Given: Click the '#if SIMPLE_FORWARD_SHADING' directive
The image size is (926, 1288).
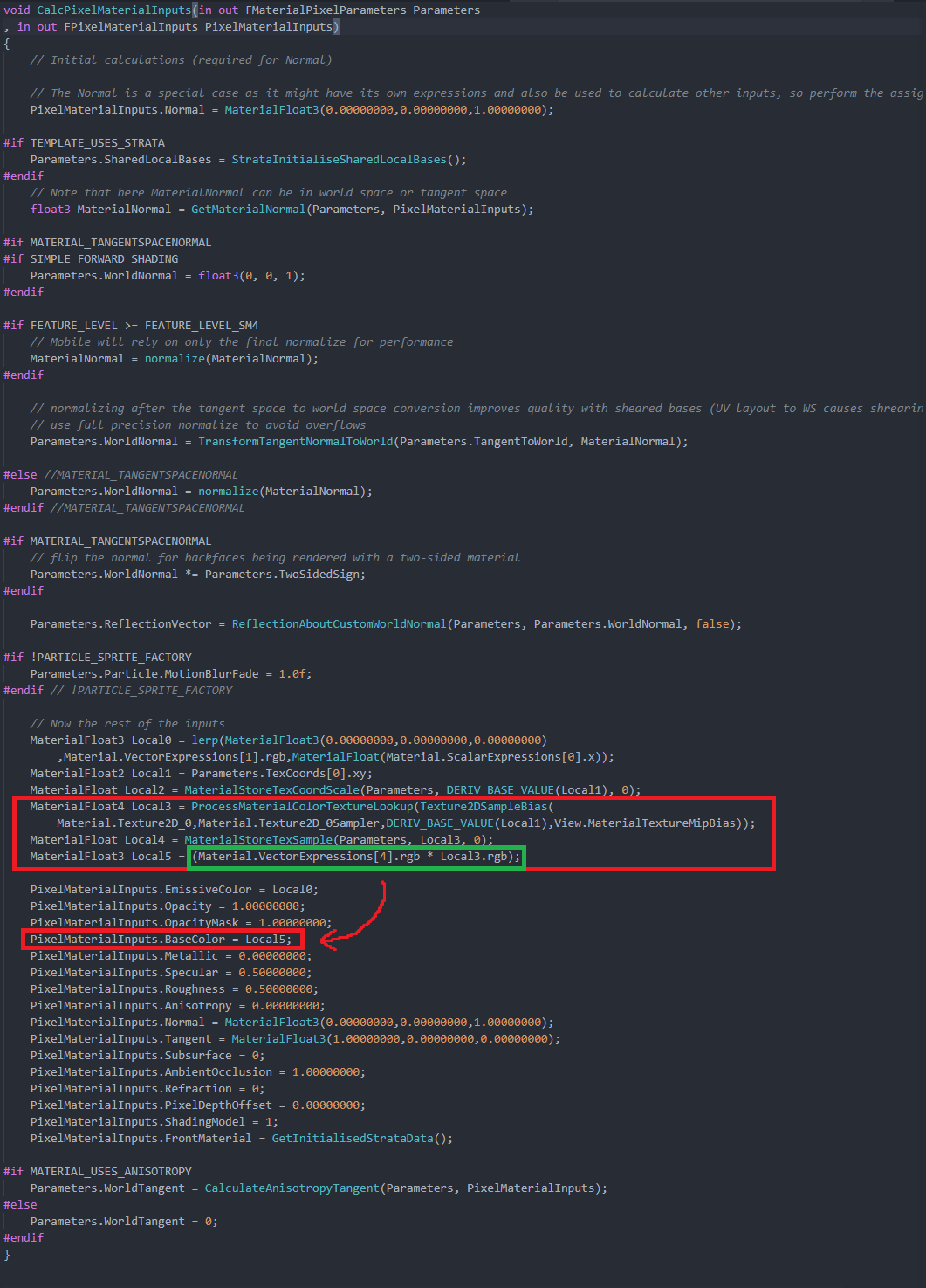Looking at the screenshot, I should coord(91,258).
